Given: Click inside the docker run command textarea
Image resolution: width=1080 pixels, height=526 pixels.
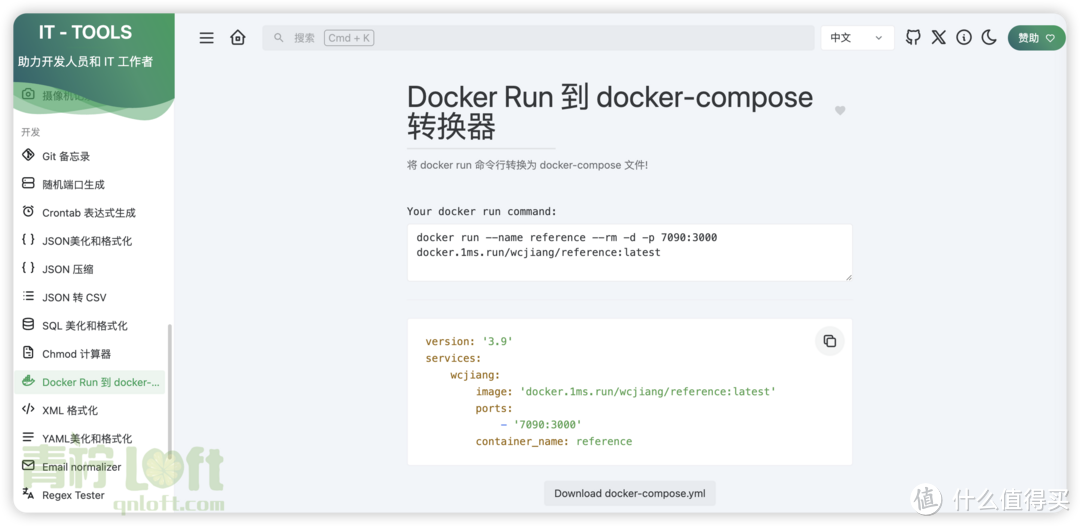Looking at the screenshot, I should [x=629, y=252].
